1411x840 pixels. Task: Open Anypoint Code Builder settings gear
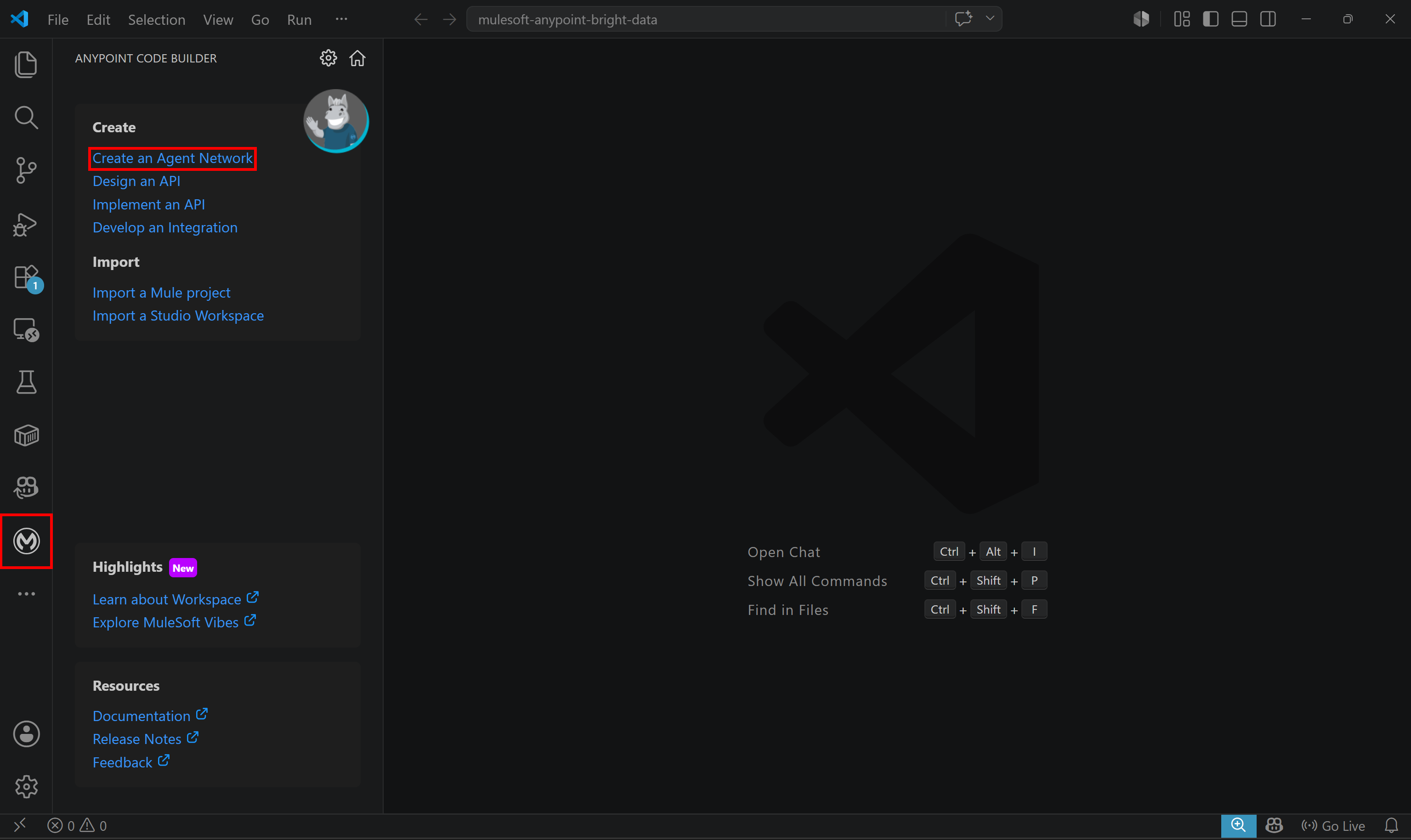(x=329, y=58)
